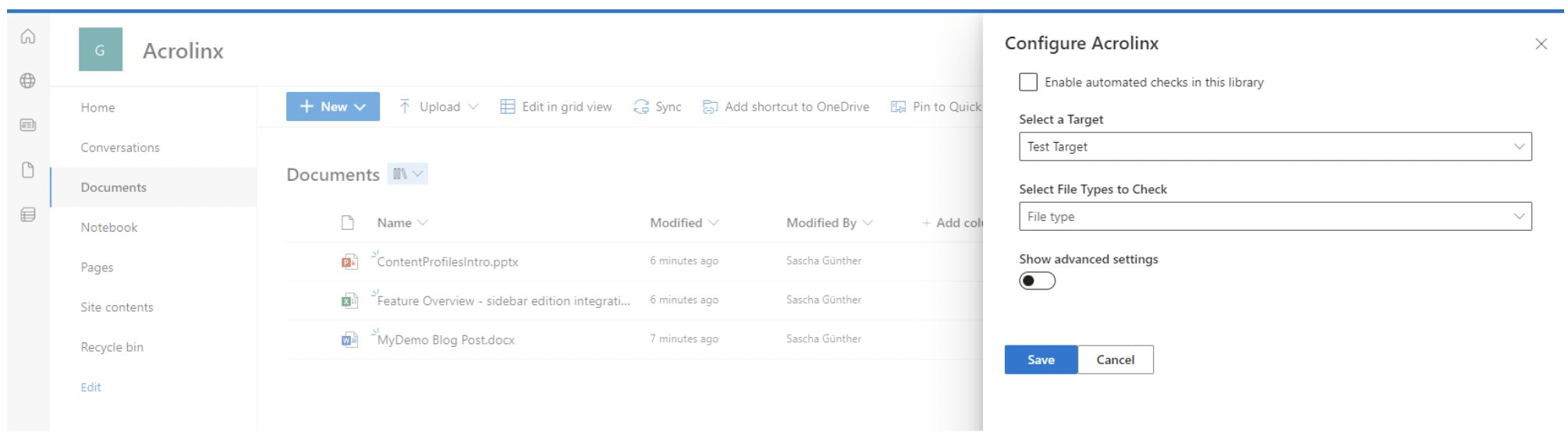Click the Cancel button
The height and width of the screenshot is (443, 1568).
[1116, 360]
